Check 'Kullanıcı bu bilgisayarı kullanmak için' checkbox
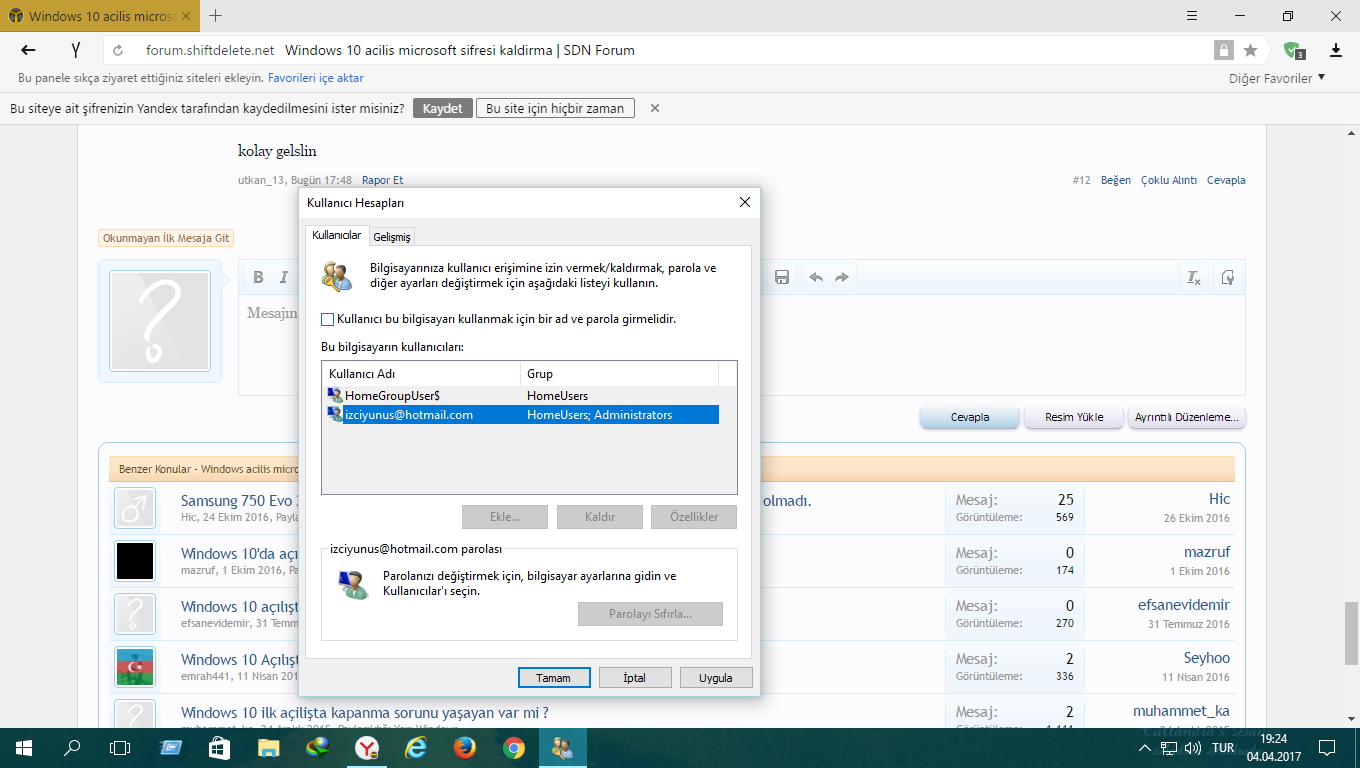The image size is (1360, 768). pyautogui.click(x=327, y=320)
